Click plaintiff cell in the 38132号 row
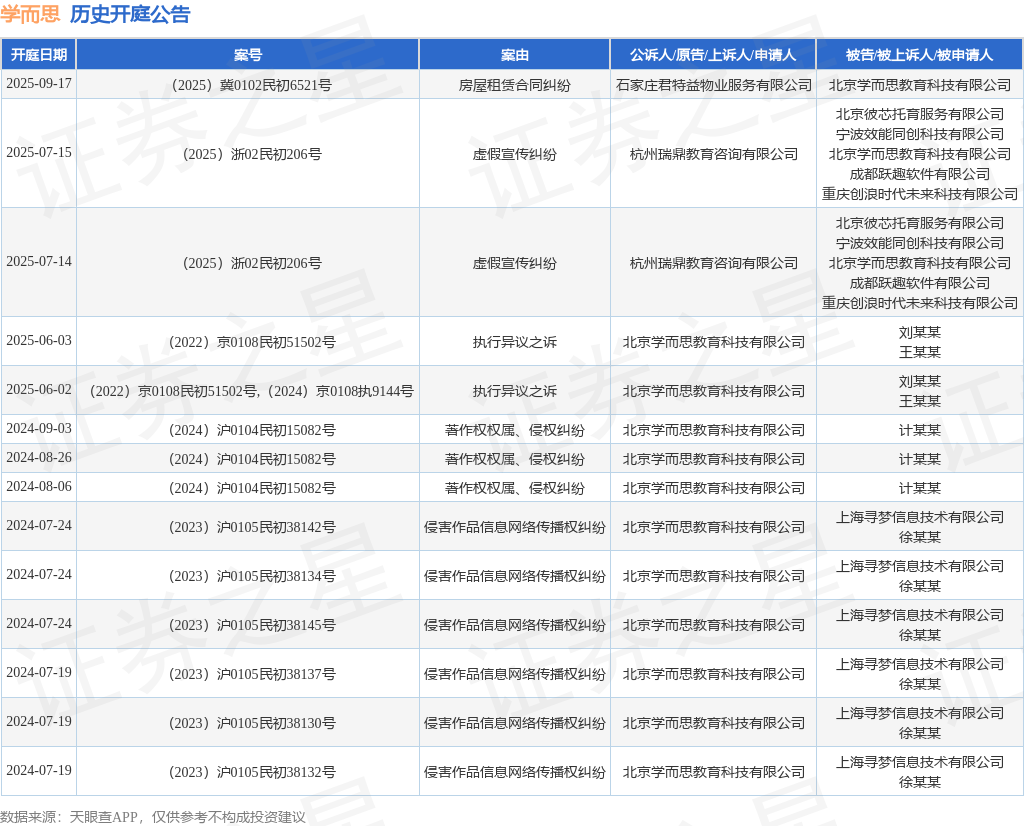1024x826 pixels. click(x=714, y=772)
